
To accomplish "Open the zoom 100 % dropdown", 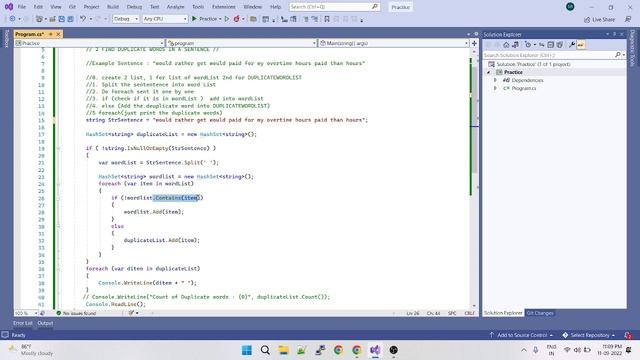I will 26,313.
